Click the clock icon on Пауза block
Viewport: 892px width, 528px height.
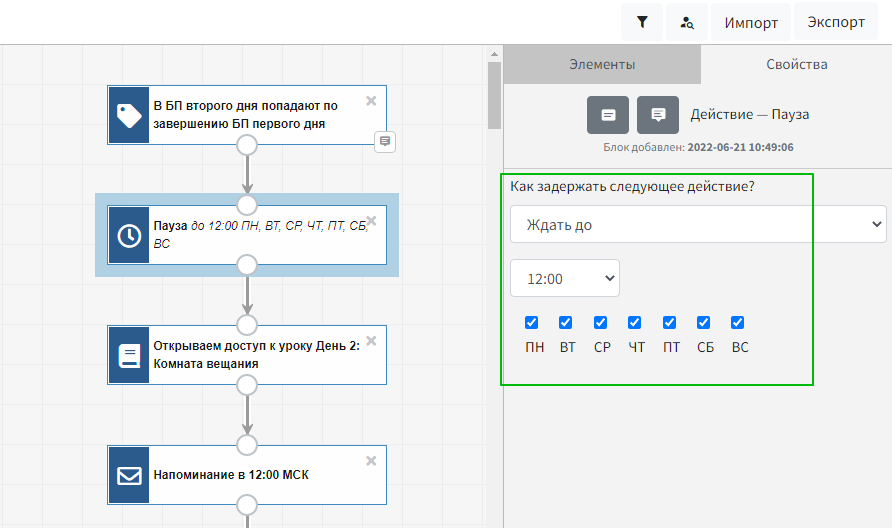[129, 235]
